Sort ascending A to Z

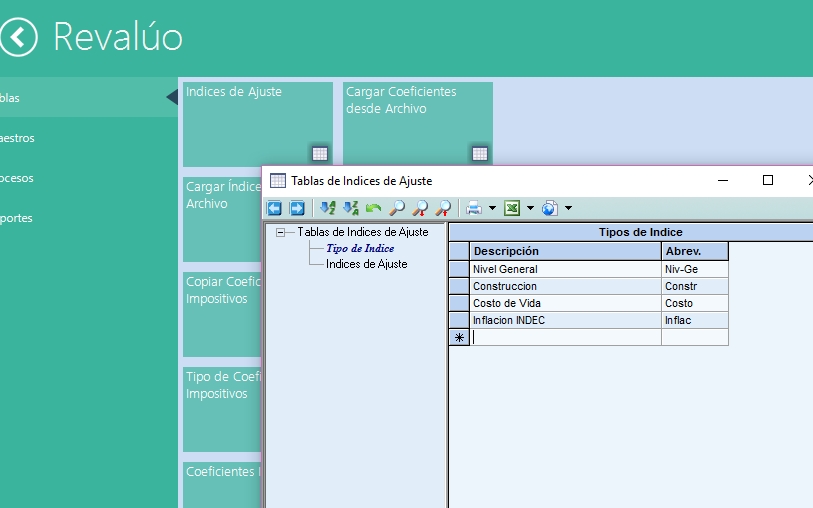click(x=328, y=208)
